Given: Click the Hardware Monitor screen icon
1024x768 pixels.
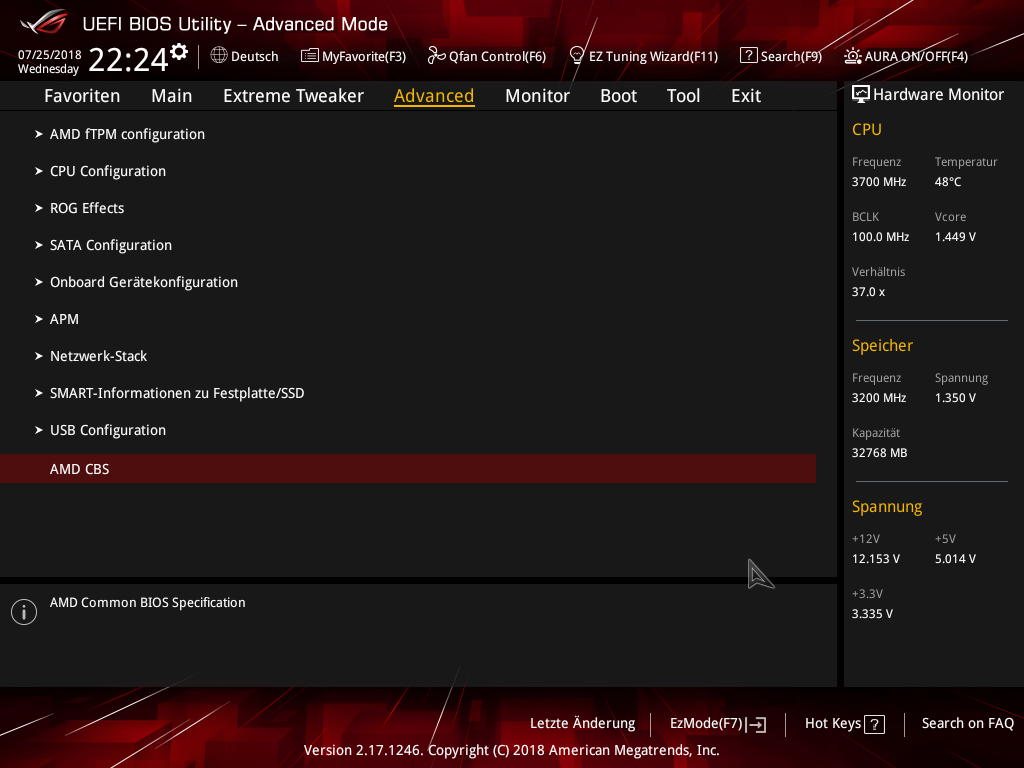Looking at the screenshot, I should pyautogui.click(x=861, y=95).
